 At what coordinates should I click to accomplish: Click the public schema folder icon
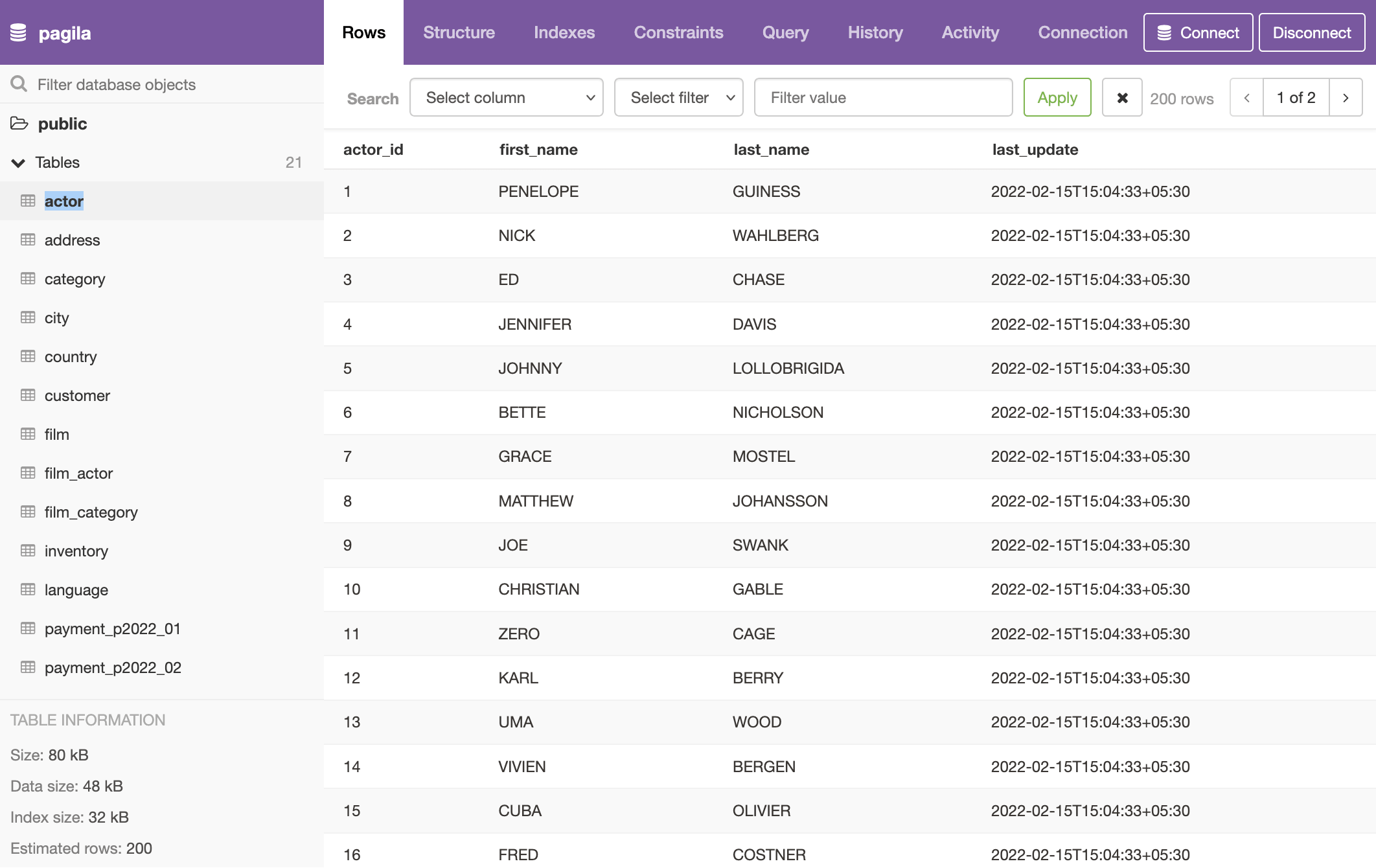[19, 123]
